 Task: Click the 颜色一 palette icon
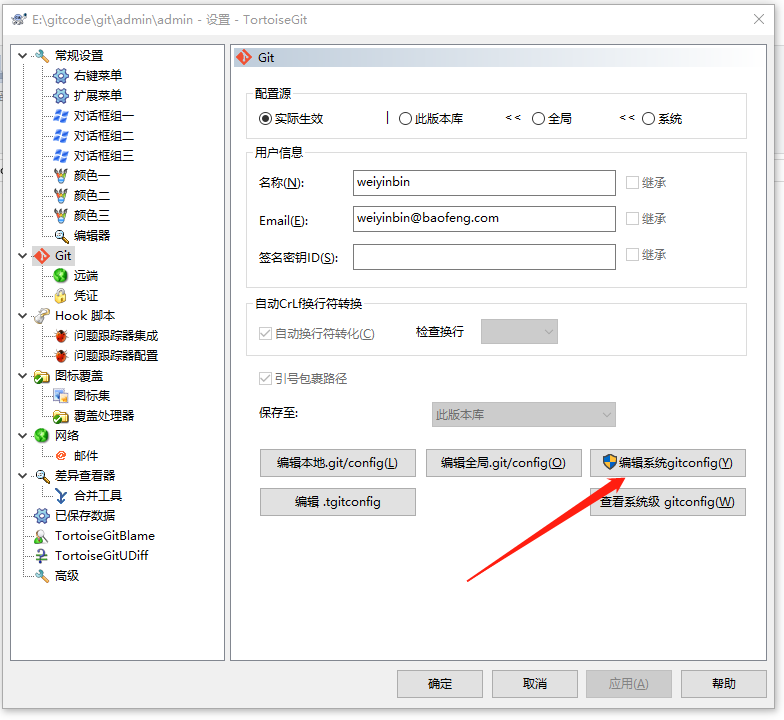click(60, 176)
